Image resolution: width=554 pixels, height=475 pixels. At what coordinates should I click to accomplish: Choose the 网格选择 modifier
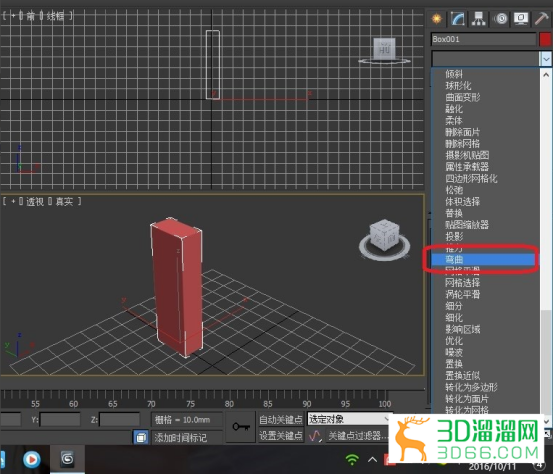[x=462, y=283]
